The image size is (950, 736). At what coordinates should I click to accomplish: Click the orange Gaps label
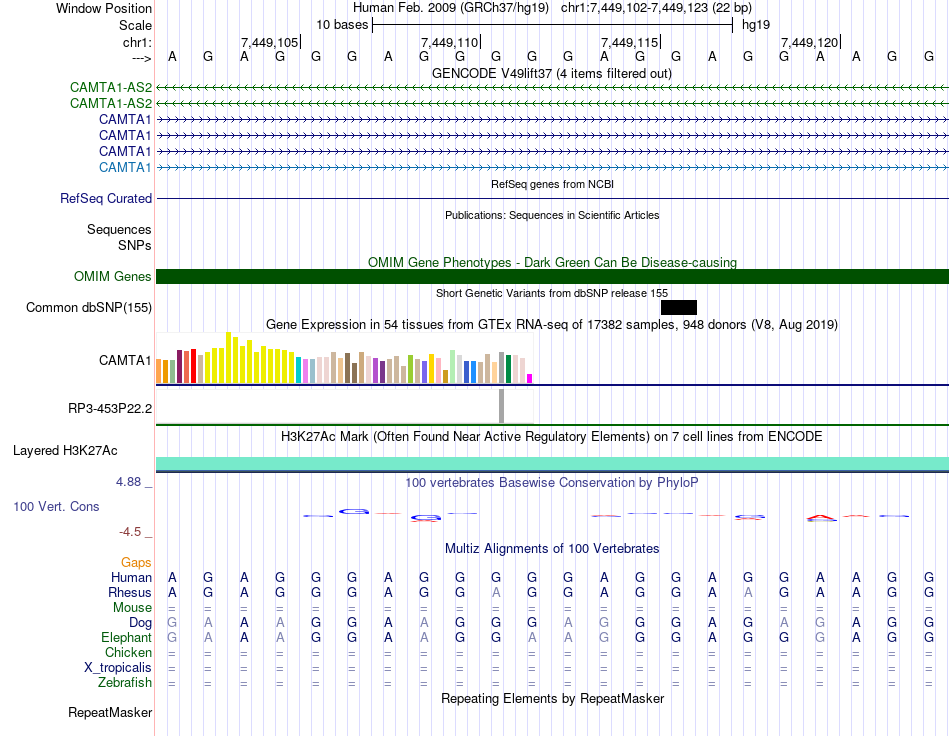[x=136, y=563]
